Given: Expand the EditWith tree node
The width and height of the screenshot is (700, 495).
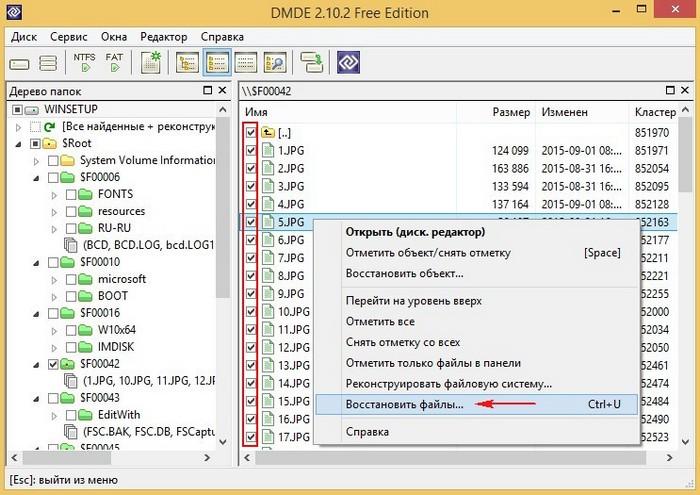Looking at the screenshot, I should (x=54, y=416).
